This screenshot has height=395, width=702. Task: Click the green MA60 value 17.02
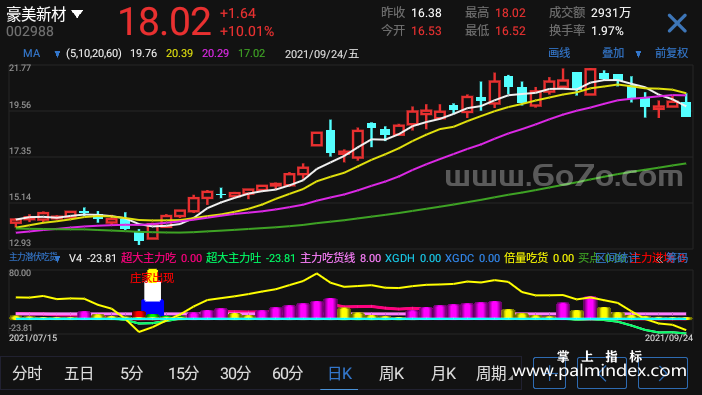(252, 54)
